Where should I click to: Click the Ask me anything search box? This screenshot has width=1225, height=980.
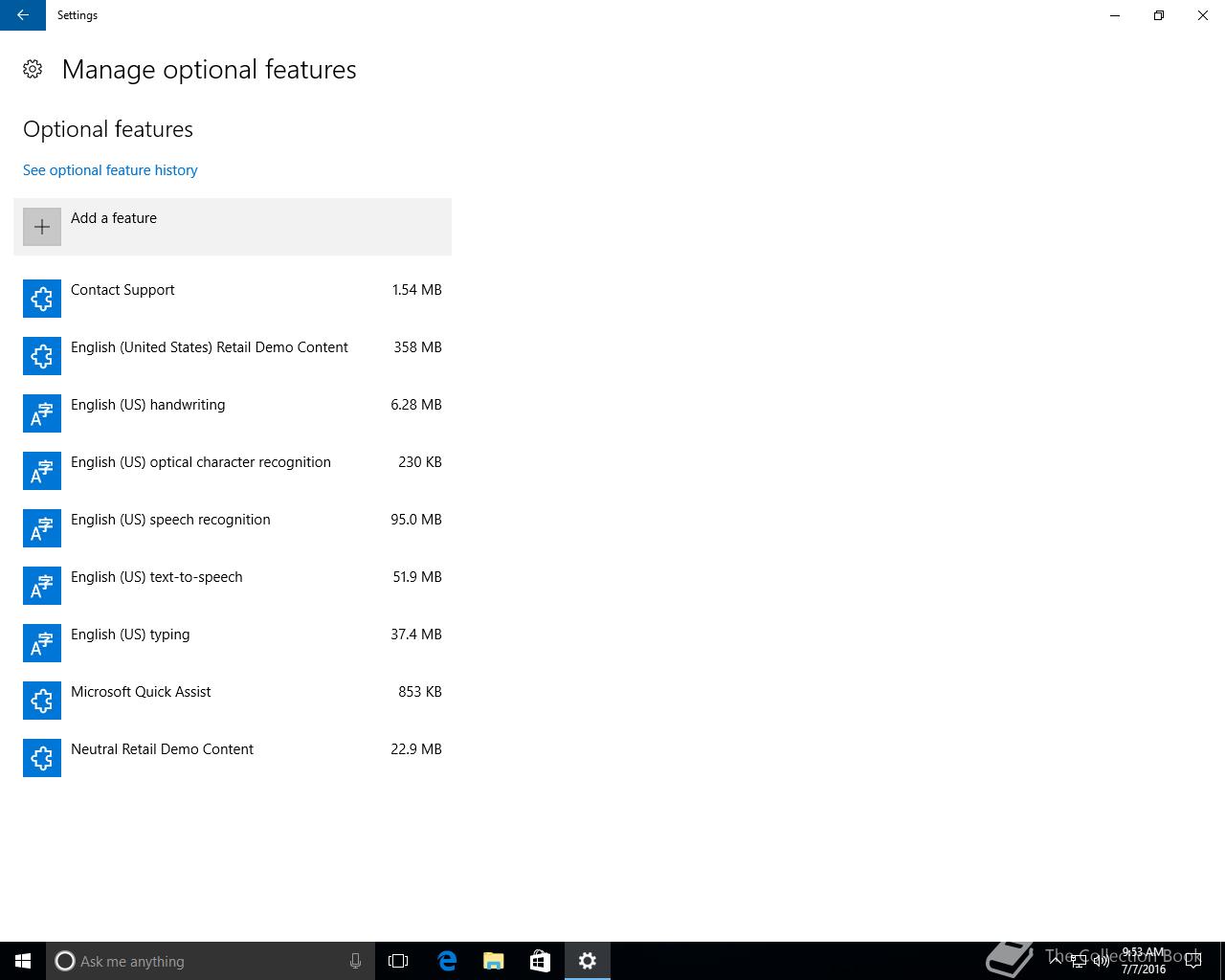(x=211, y=961)
